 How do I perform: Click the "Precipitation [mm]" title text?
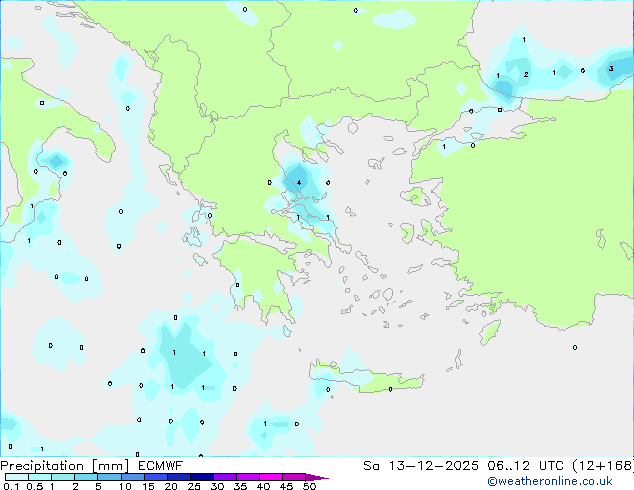pos(65,466)
